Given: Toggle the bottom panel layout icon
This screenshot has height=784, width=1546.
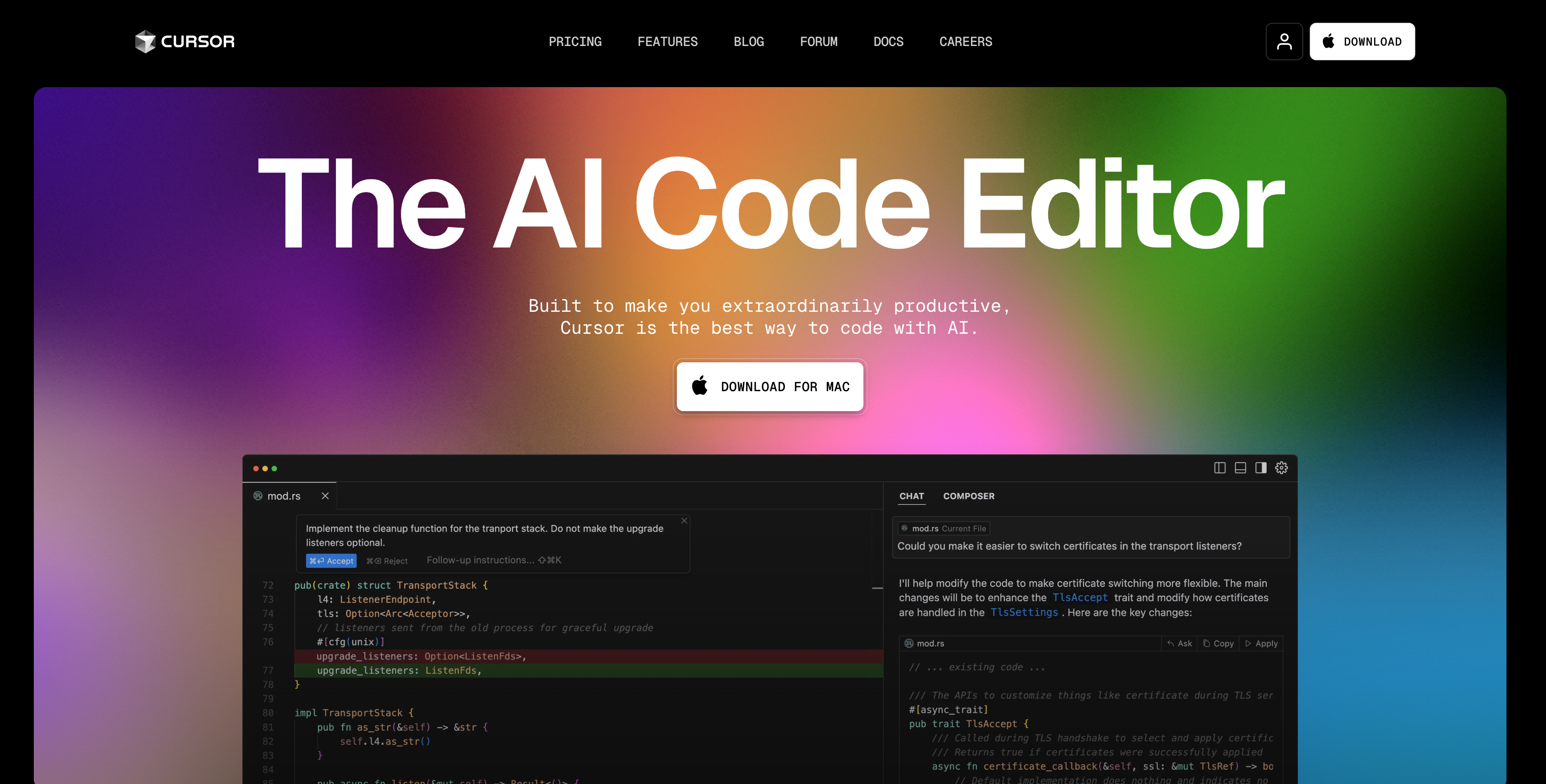Looking at the screenshot, I should [x=1240, y=468].
